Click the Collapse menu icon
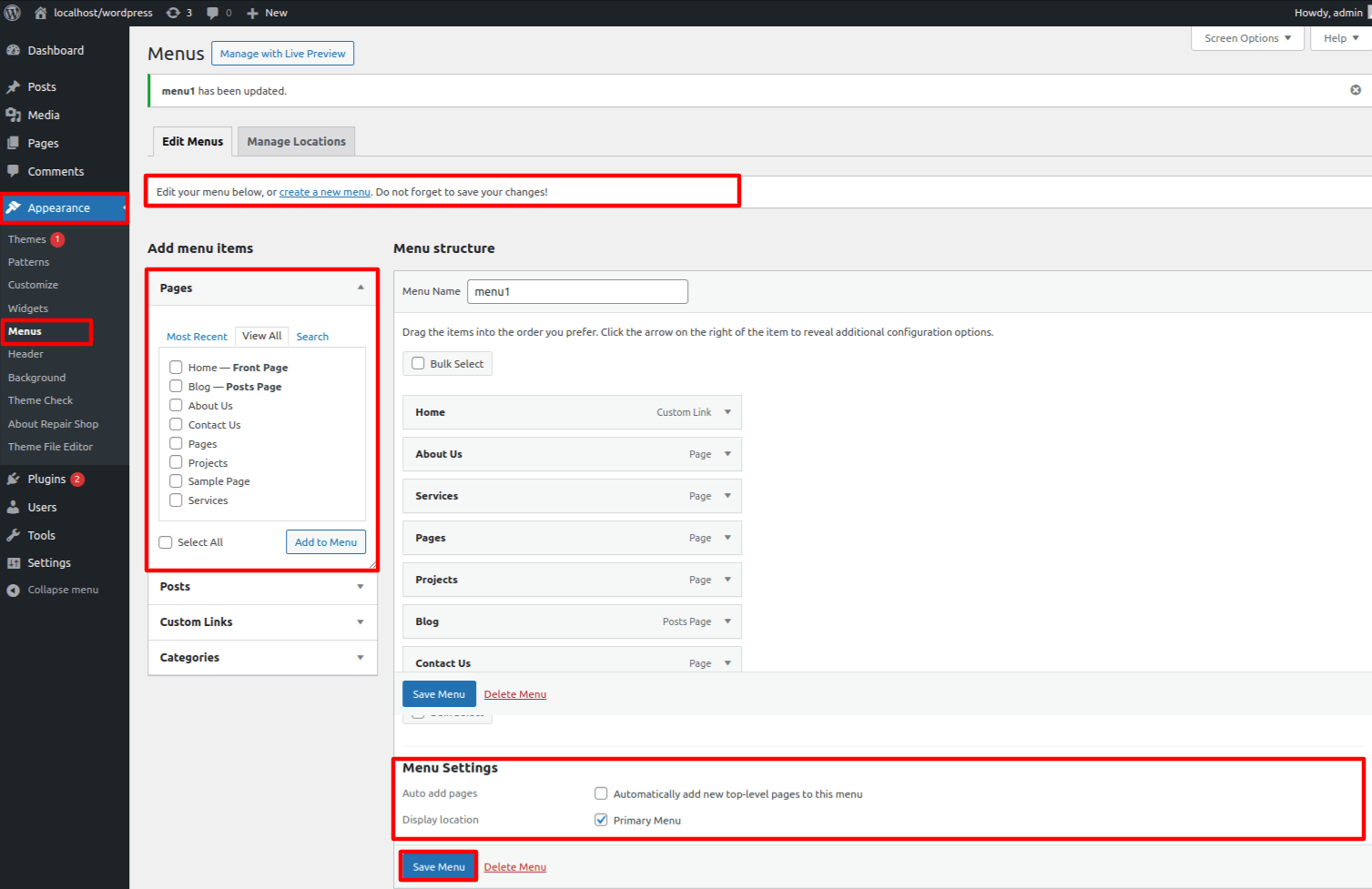The image size is (1372, 889). tap(14, 591)
